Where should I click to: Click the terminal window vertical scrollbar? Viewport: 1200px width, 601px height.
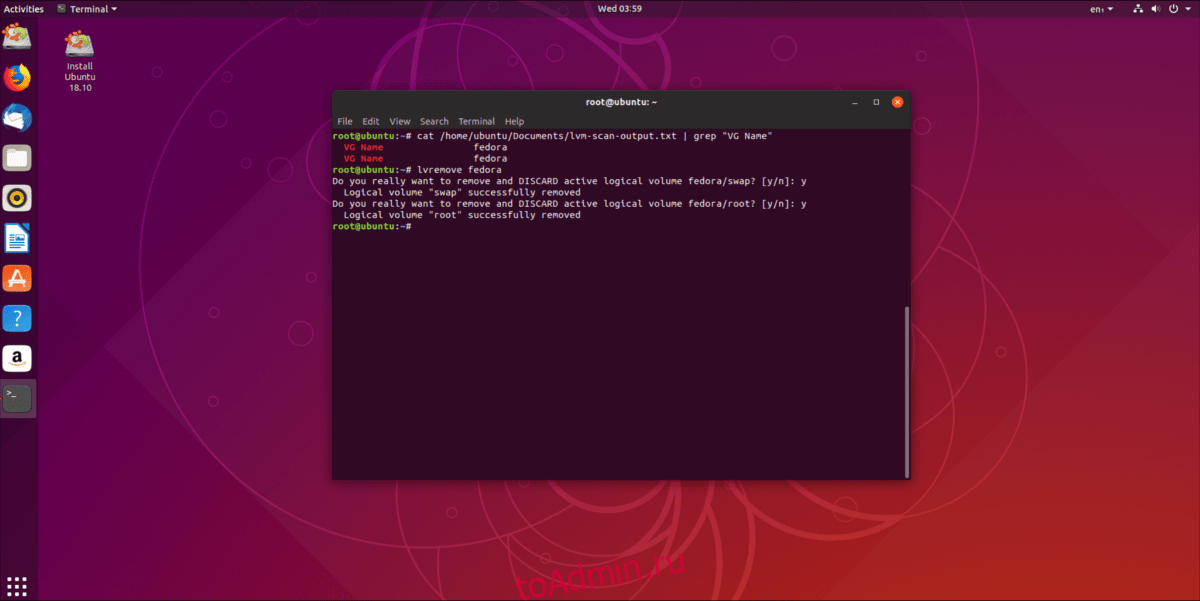(906, 390)
